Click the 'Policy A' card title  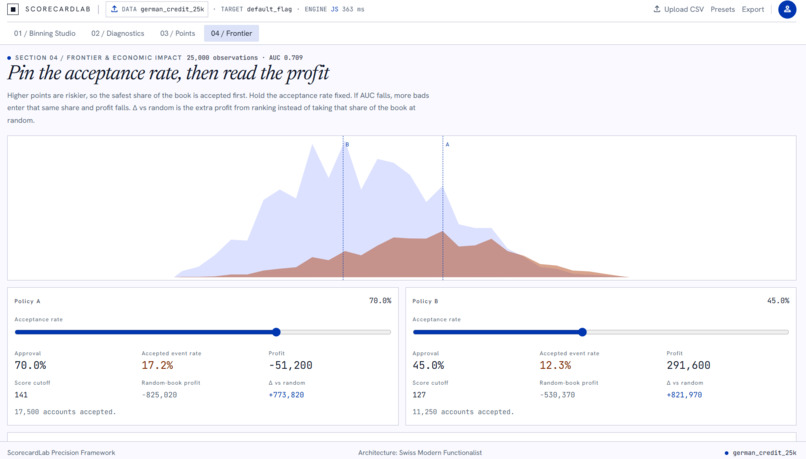pos(27,301)
